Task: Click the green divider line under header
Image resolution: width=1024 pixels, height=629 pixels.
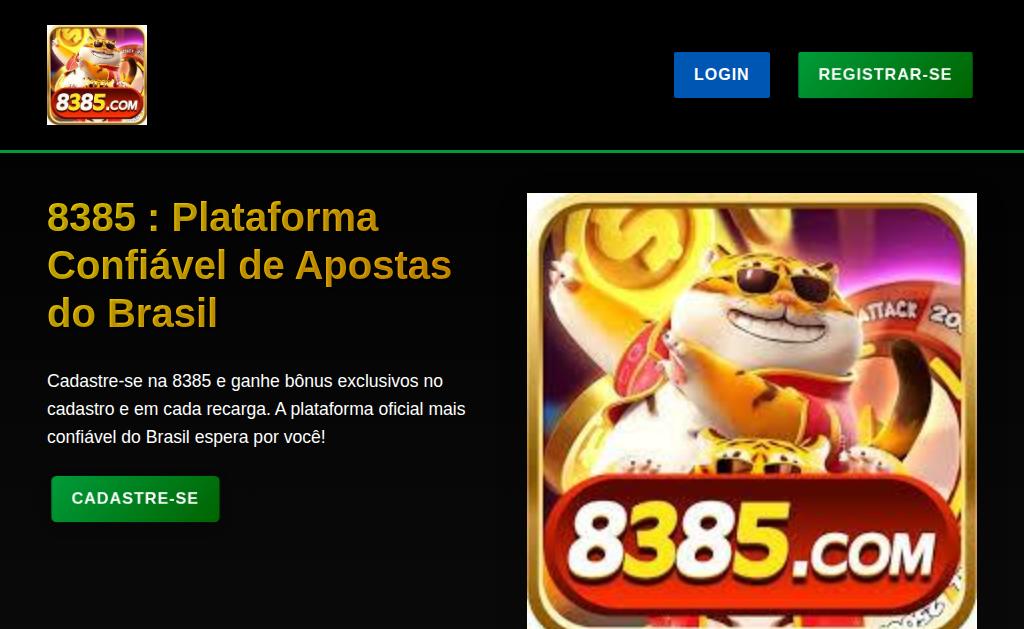Action: point(512,152)
